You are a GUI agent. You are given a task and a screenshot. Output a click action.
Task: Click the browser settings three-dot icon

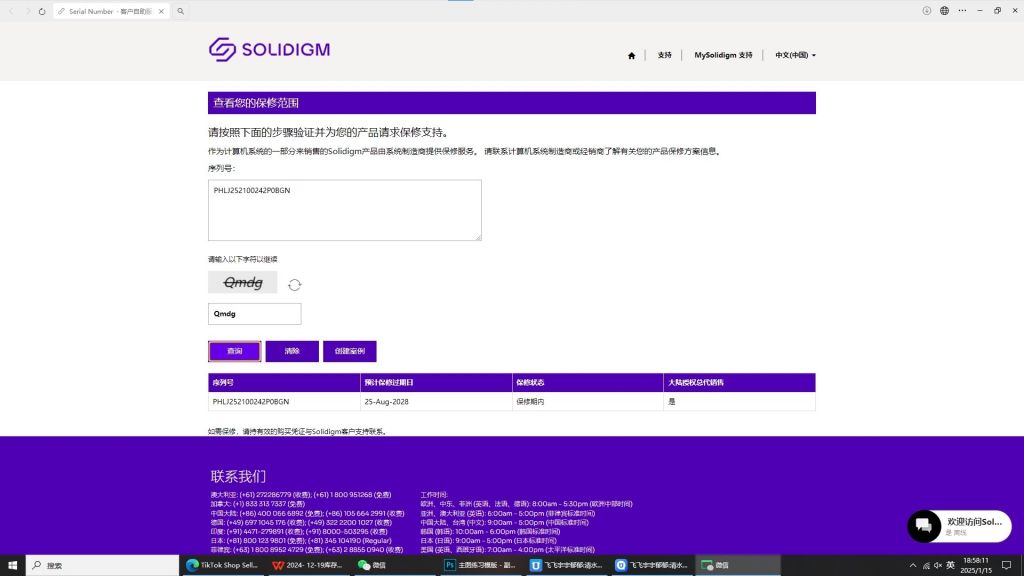pos(961,11)
